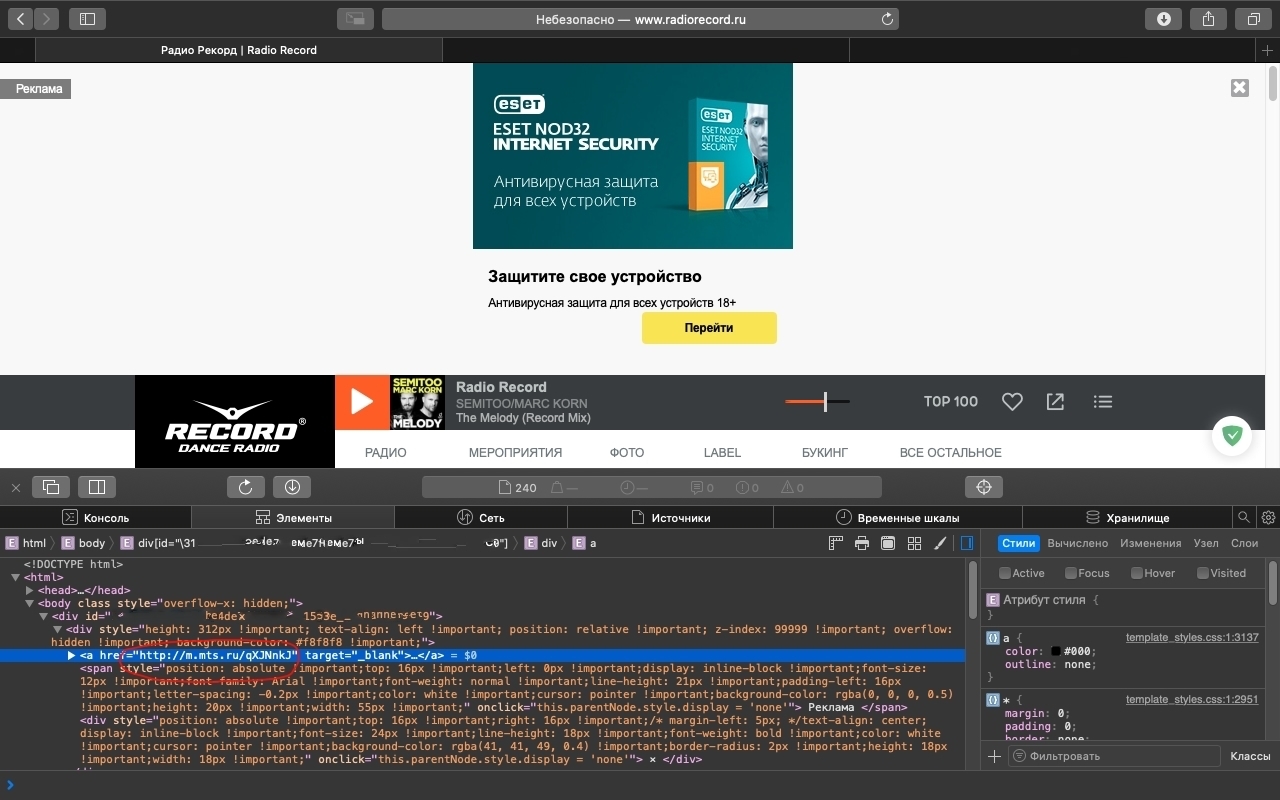Show all tabs overview in Safari

1253,19
